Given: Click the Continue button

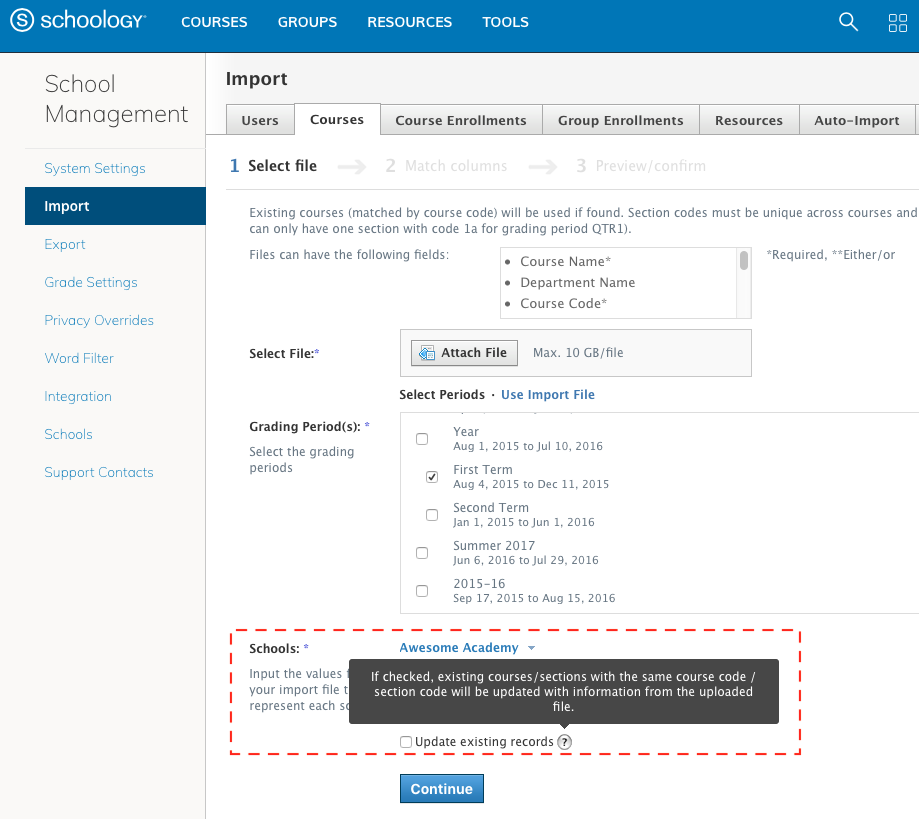Looking at the screenshot, I should (441, 789).
